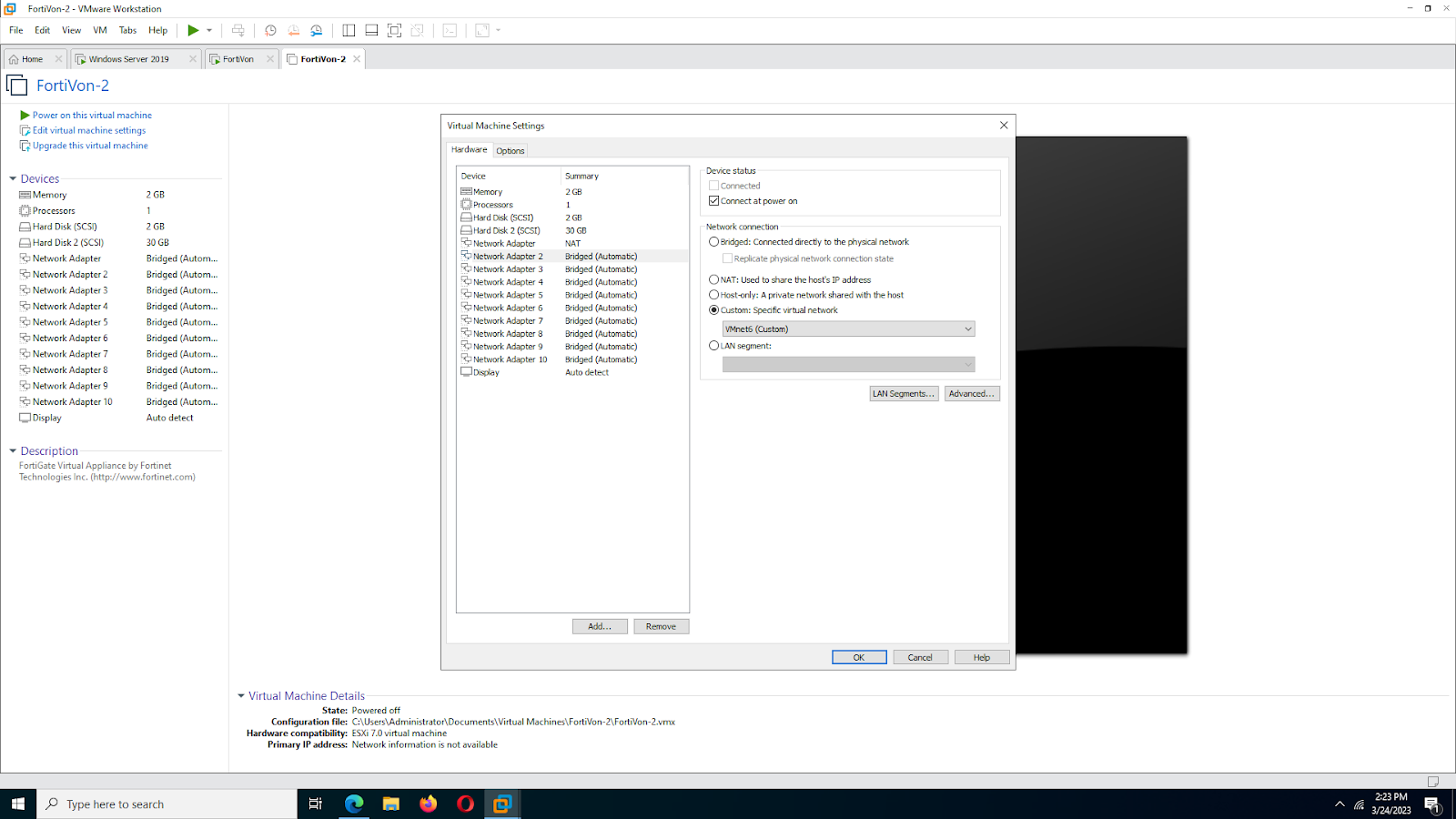Screen dimensions: 1456x819
Task: Select the Custom specific virtual network radio
Action: (x=713, y=310)
